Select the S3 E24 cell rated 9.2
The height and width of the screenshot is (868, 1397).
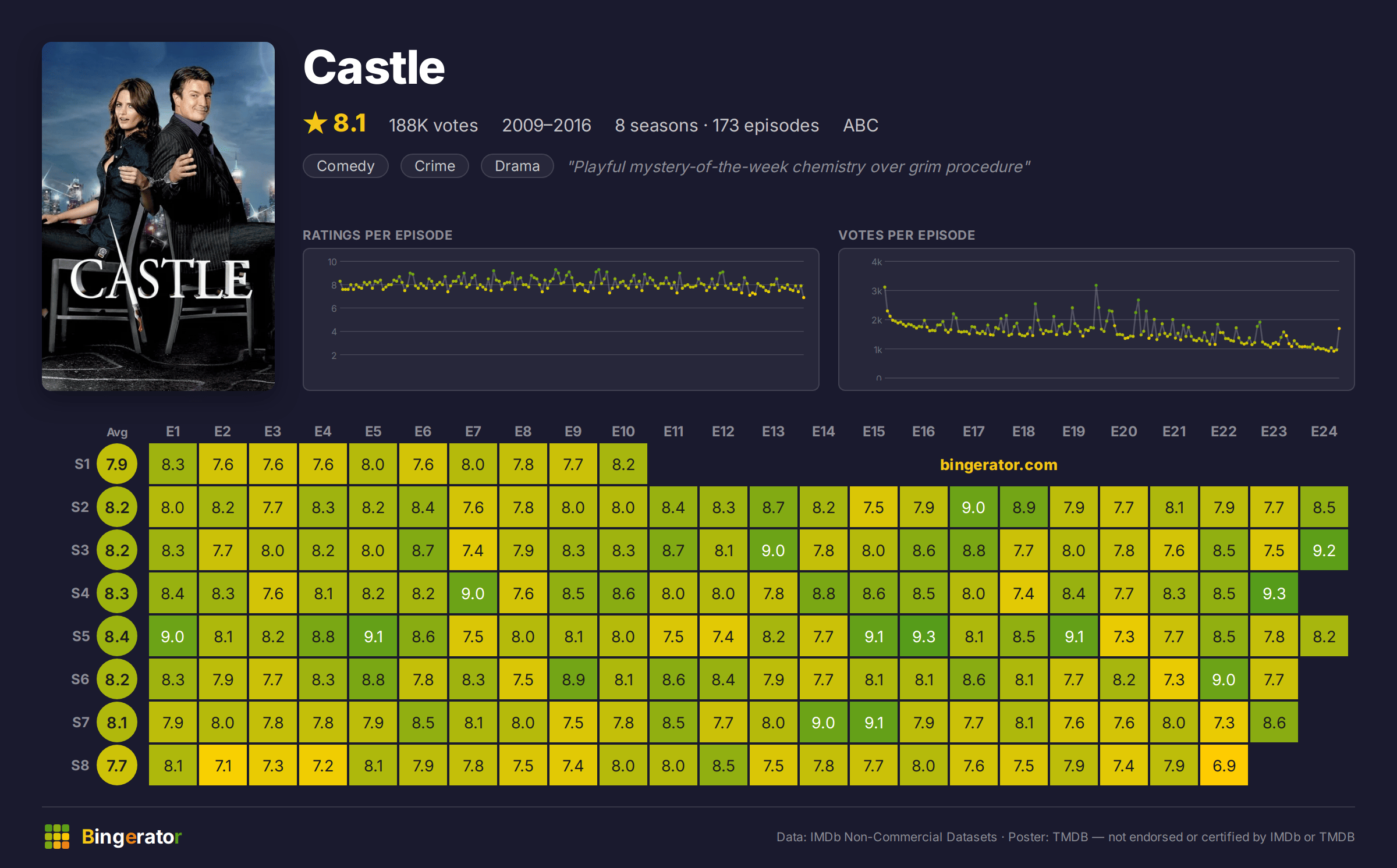pos(1324,550)
